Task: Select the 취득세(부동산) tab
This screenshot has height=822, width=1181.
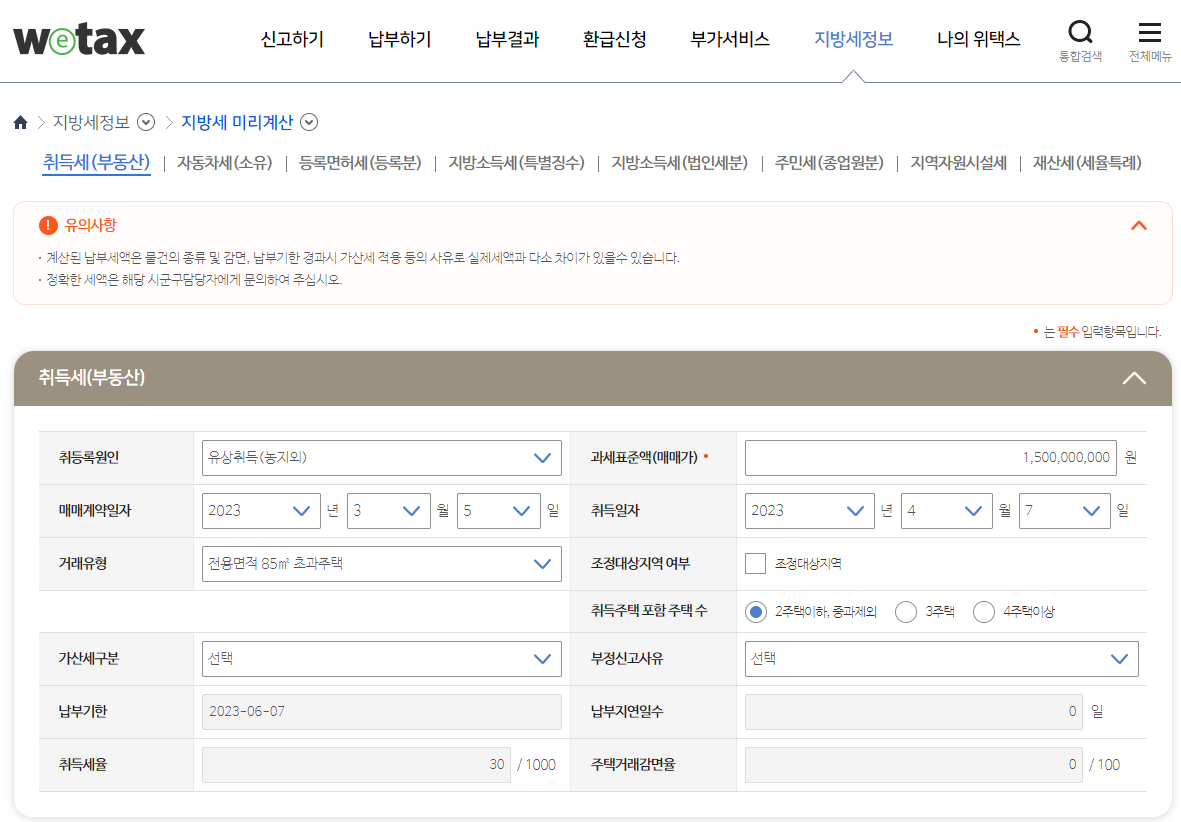Action: [96, 163]
